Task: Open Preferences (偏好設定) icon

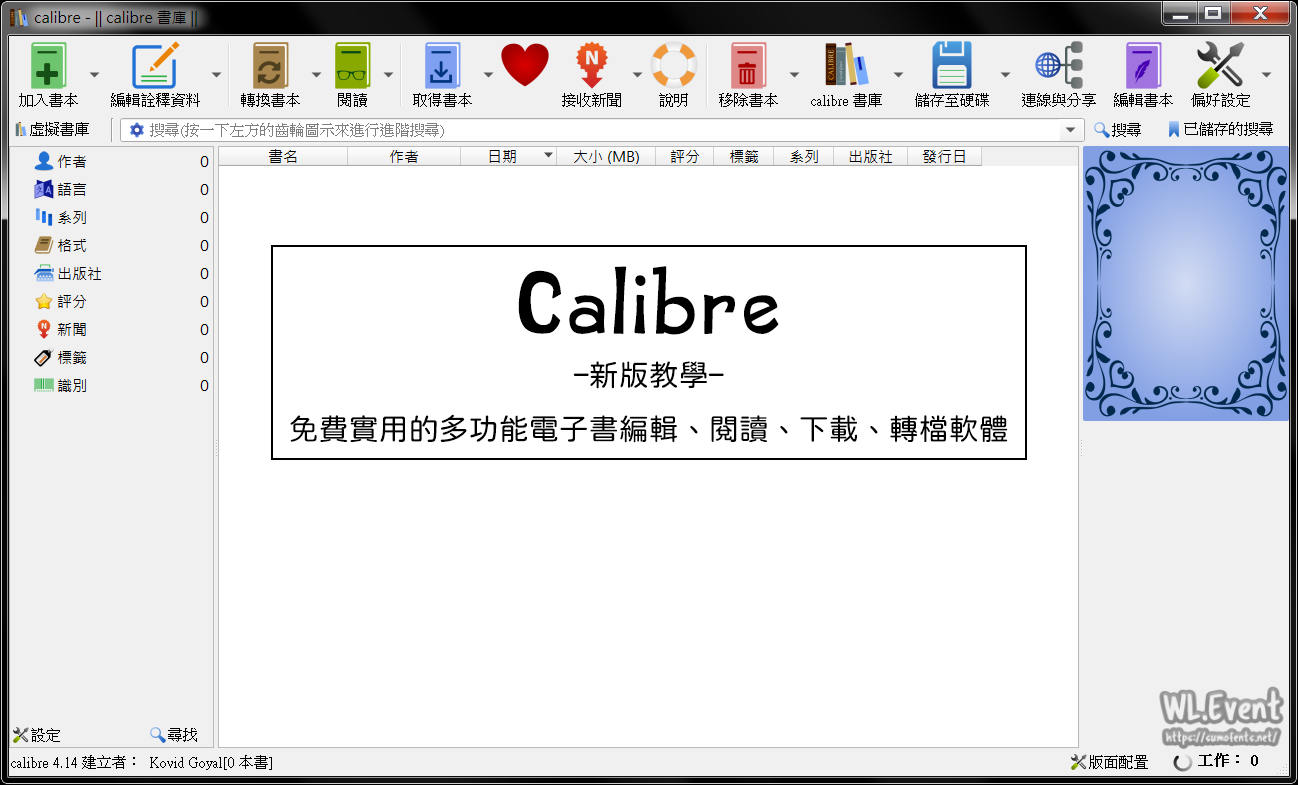Action: click(1220, 66)
